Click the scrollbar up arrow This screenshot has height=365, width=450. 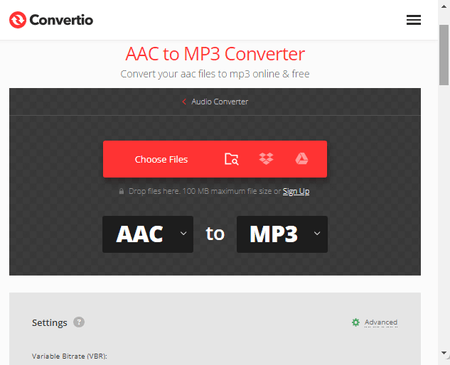pyautogui.click(x=444, y=6)
